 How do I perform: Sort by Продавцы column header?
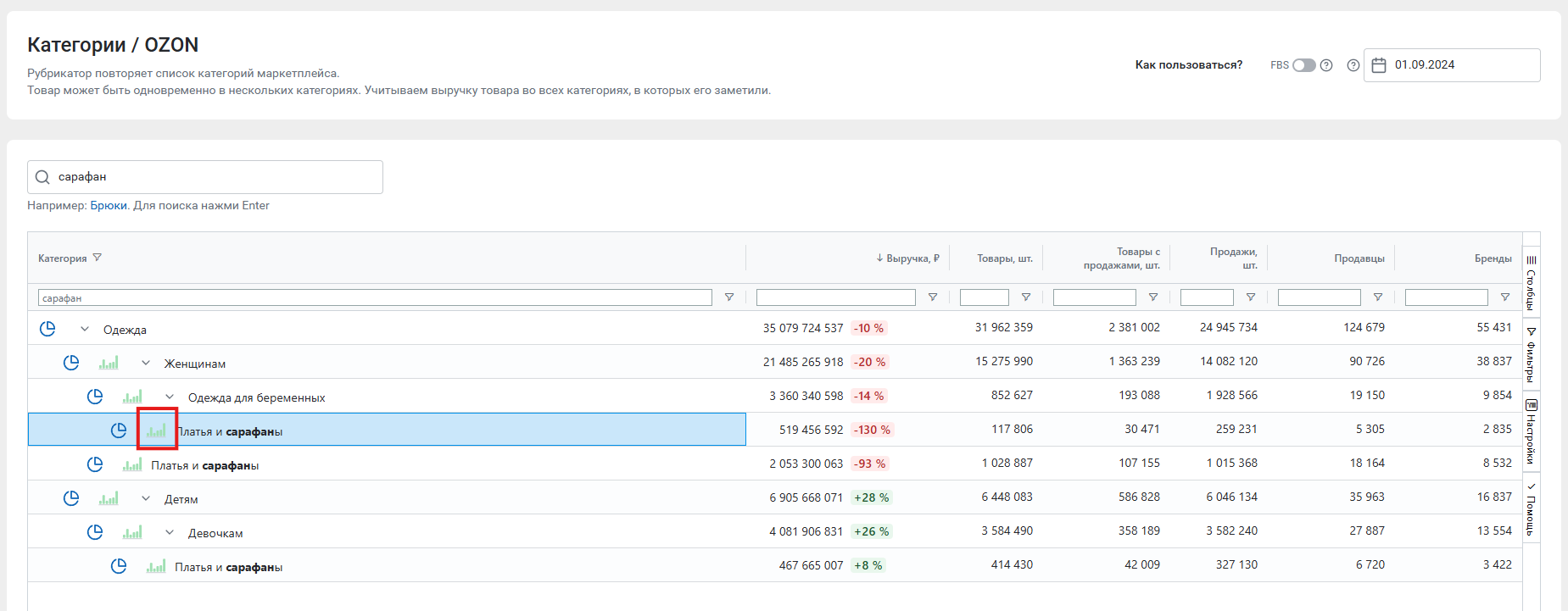click(x=1359, y=258)
